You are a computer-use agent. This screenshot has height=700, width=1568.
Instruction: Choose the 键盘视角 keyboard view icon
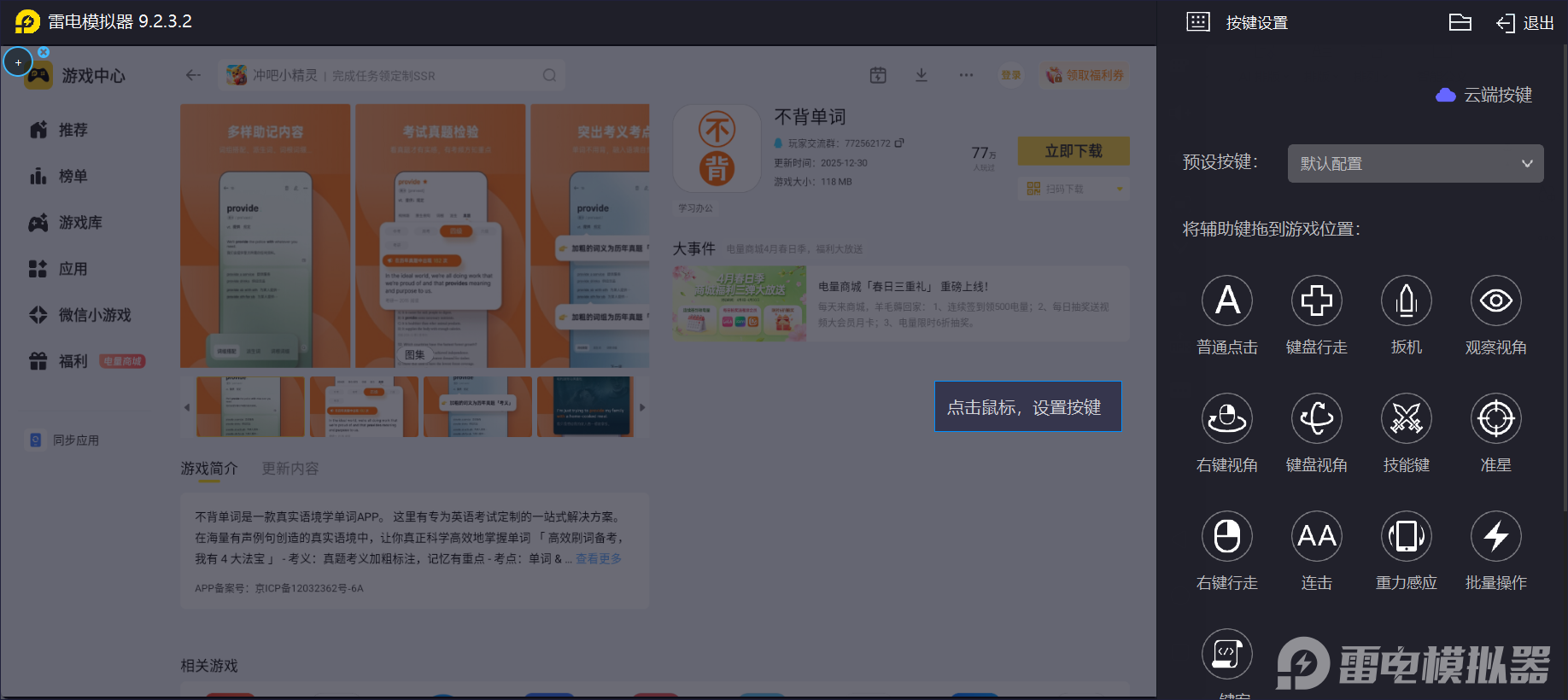pos(1317,418)
